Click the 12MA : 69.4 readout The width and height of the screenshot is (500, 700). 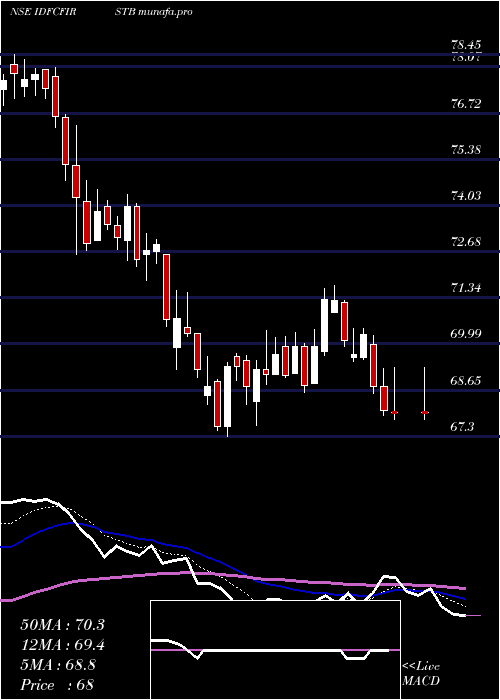(x=62, y=645)
